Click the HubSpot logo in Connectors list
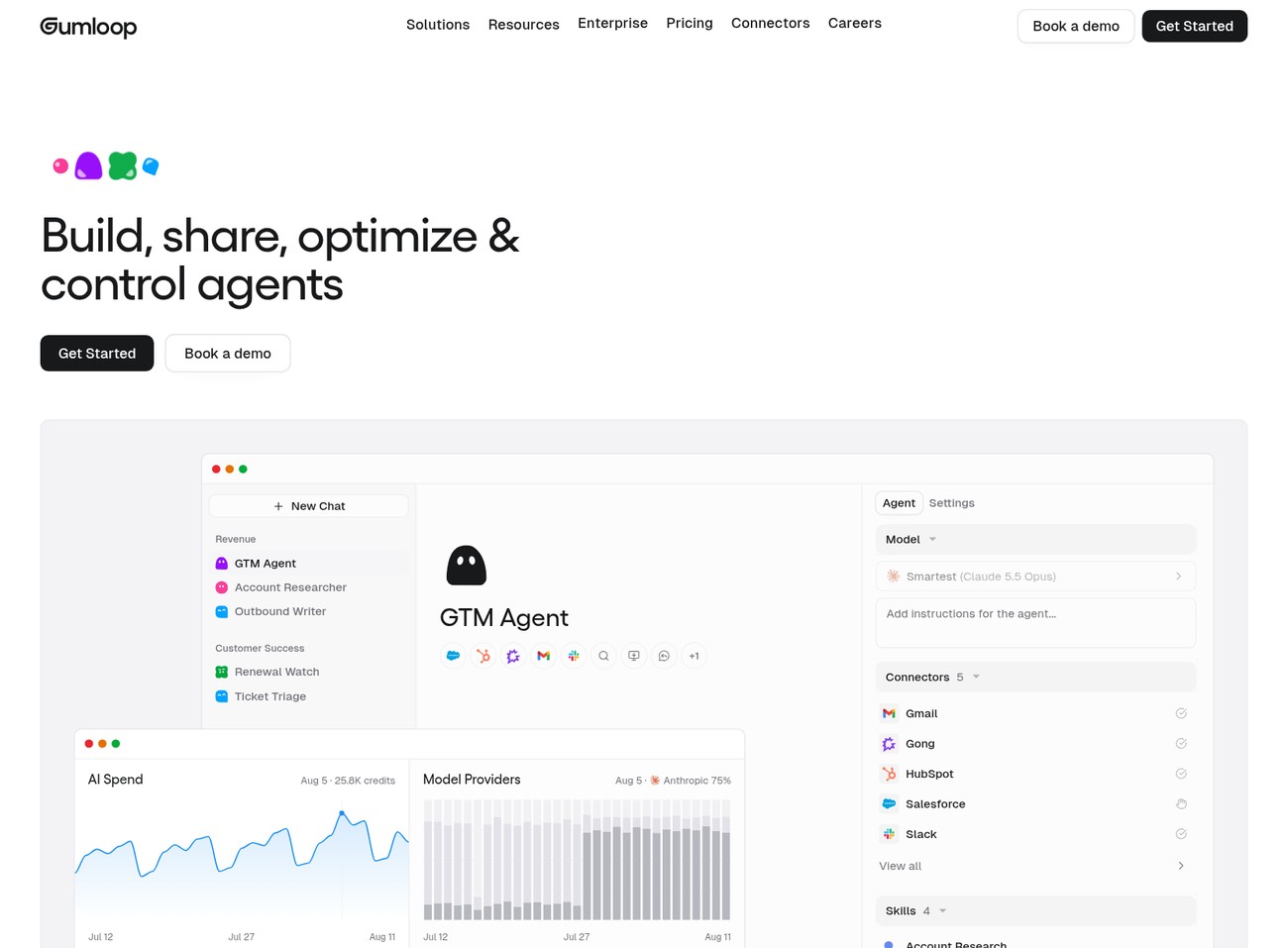This screenshot has height=948, width=1288. (889, 774)
